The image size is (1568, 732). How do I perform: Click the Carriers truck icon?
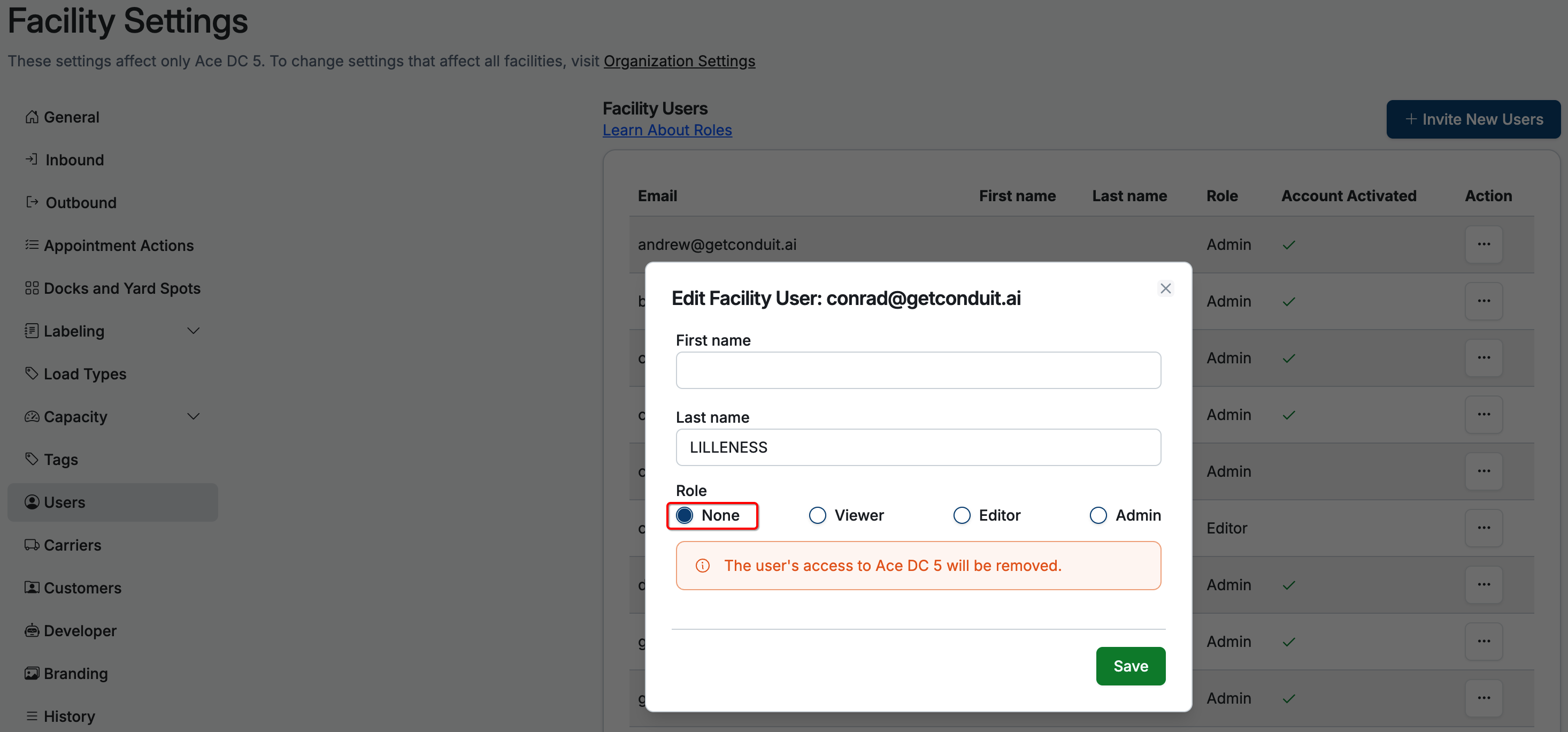point(32,544)
